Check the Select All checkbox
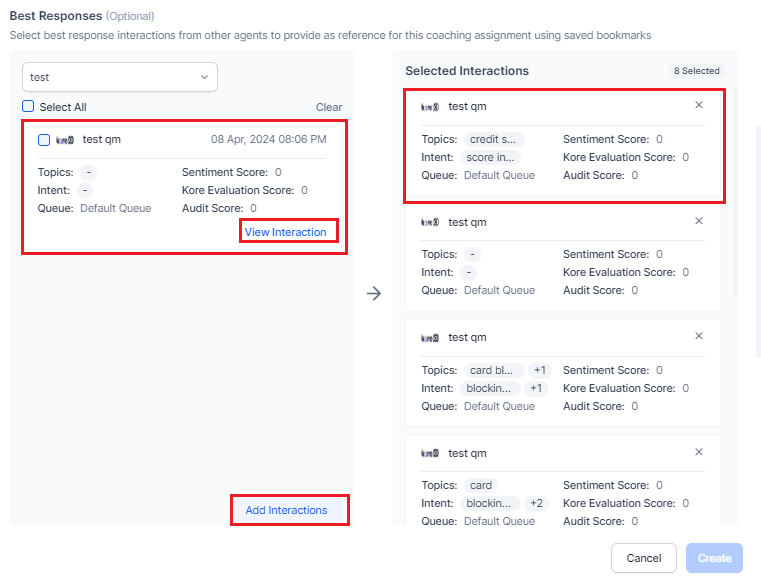 (28, 106)
